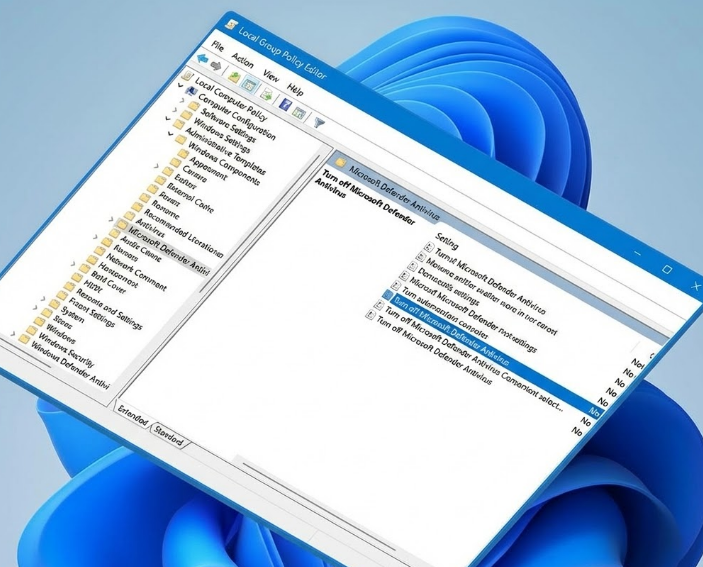Viewport: 703px width, 567px height.
Task: Click the Local Group Policy Editor title bar icon
Action: tap(232, 24)
